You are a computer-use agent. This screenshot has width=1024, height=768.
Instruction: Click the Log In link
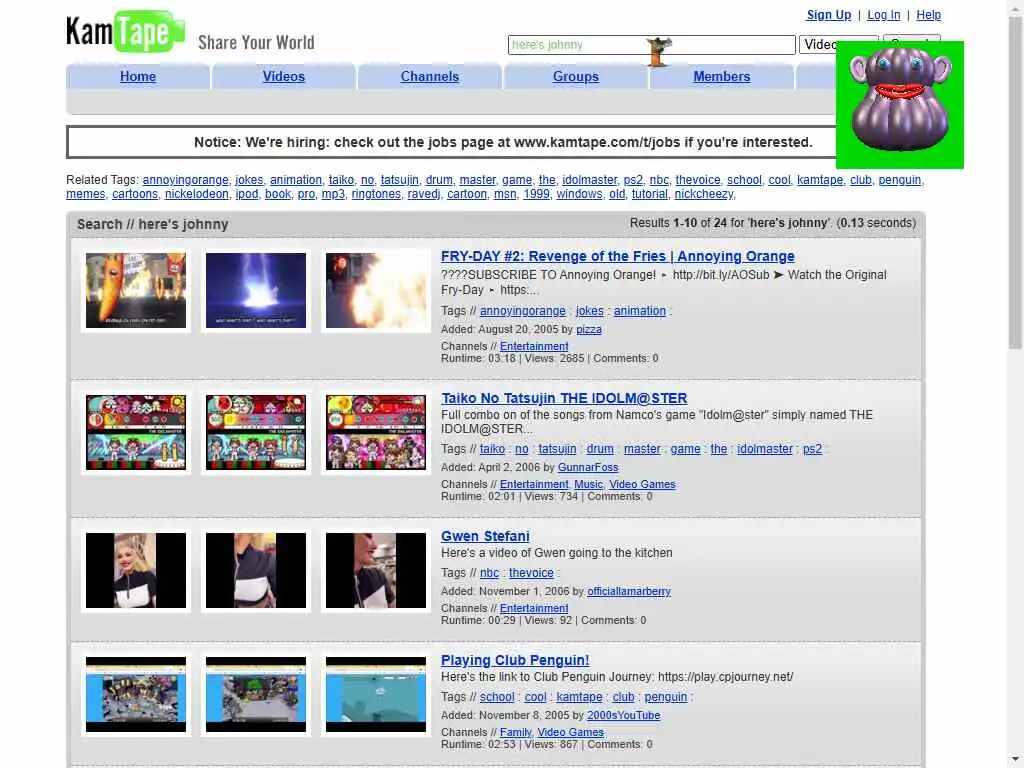point(884,15)
